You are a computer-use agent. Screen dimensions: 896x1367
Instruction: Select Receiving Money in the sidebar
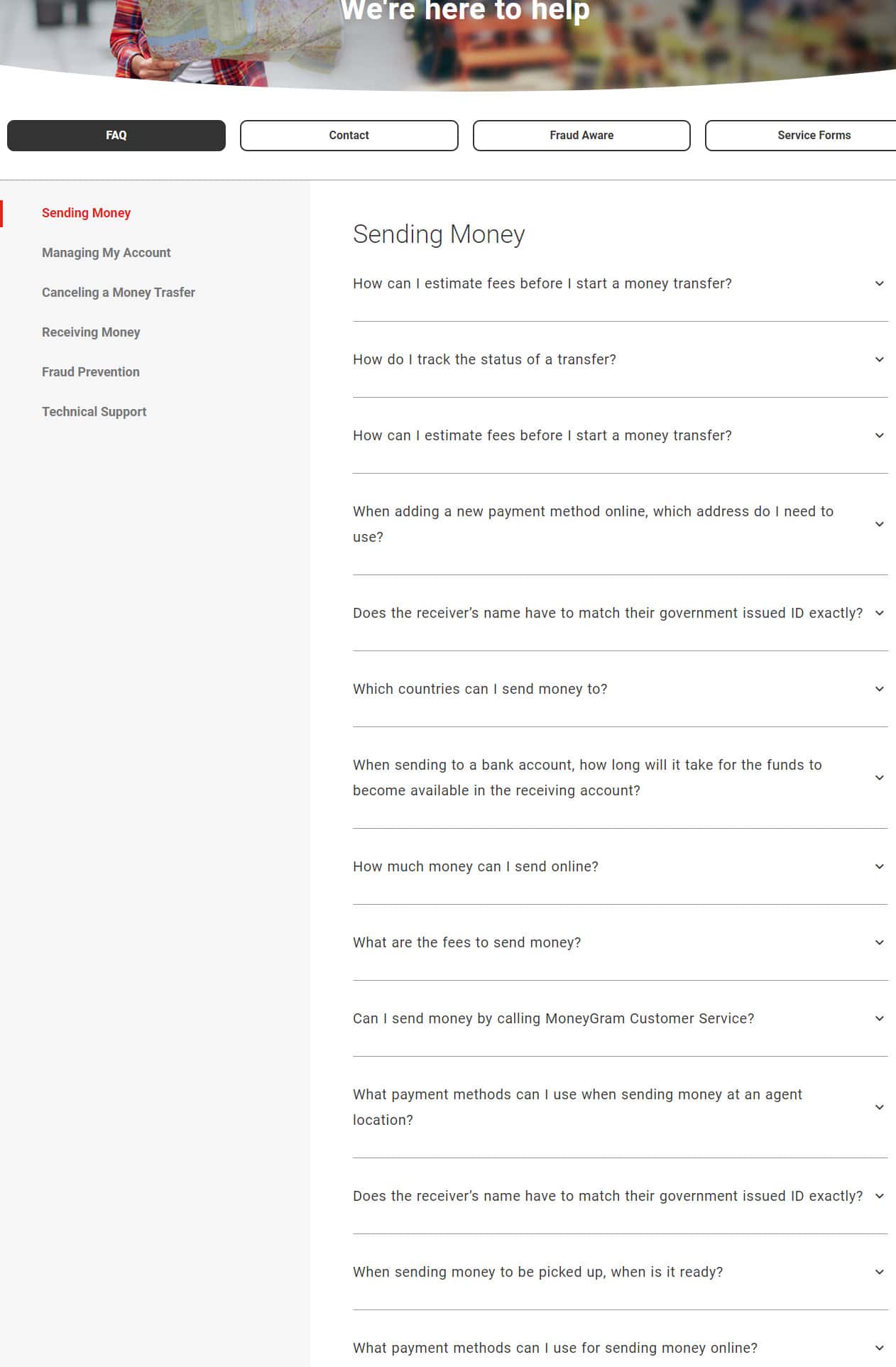[91, 332]
